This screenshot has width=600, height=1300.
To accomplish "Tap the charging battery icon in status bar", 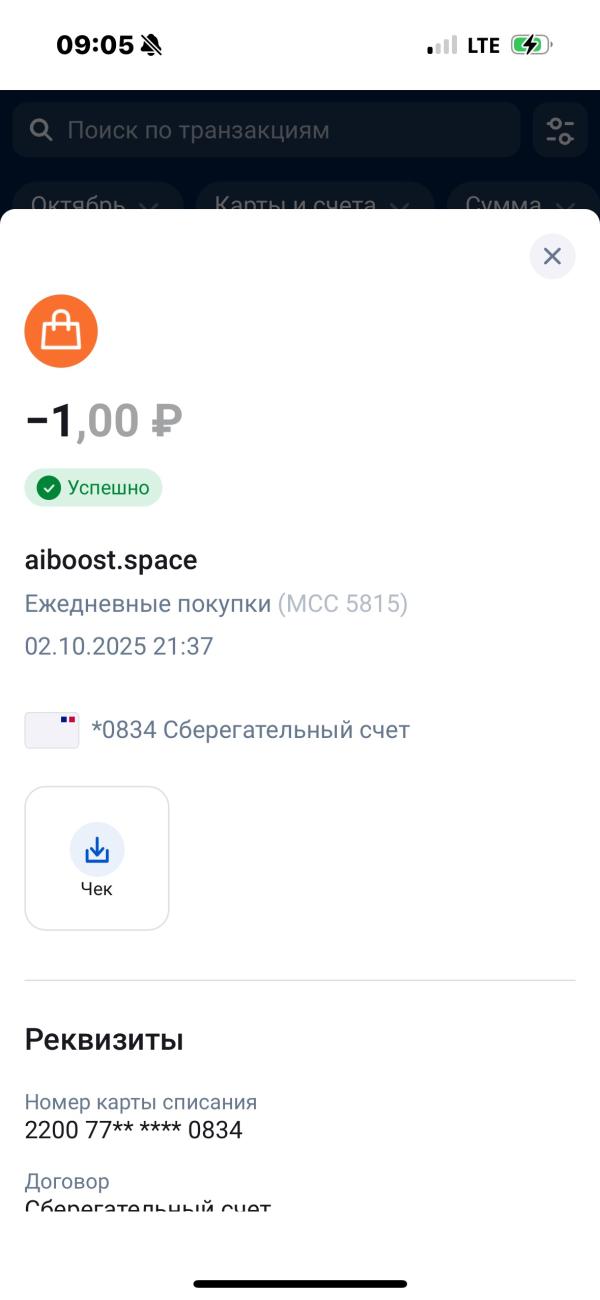I will 533,44.
